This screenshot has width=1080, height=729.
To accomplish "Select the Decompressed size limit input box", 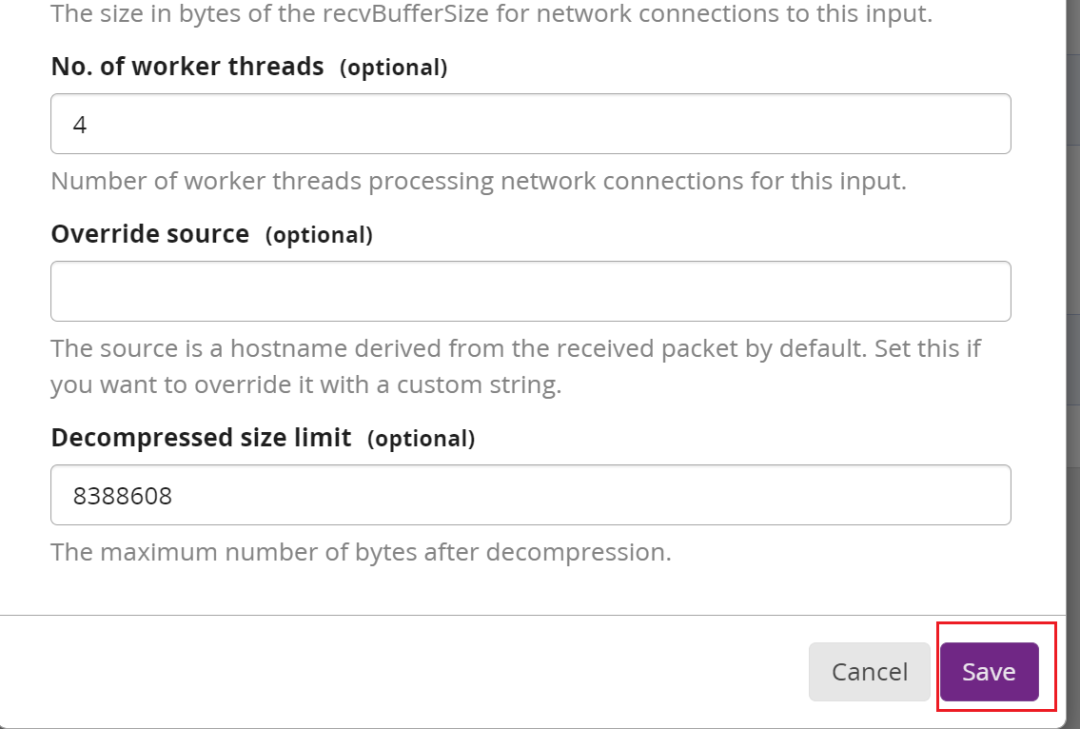I will [x=530, y=495].
